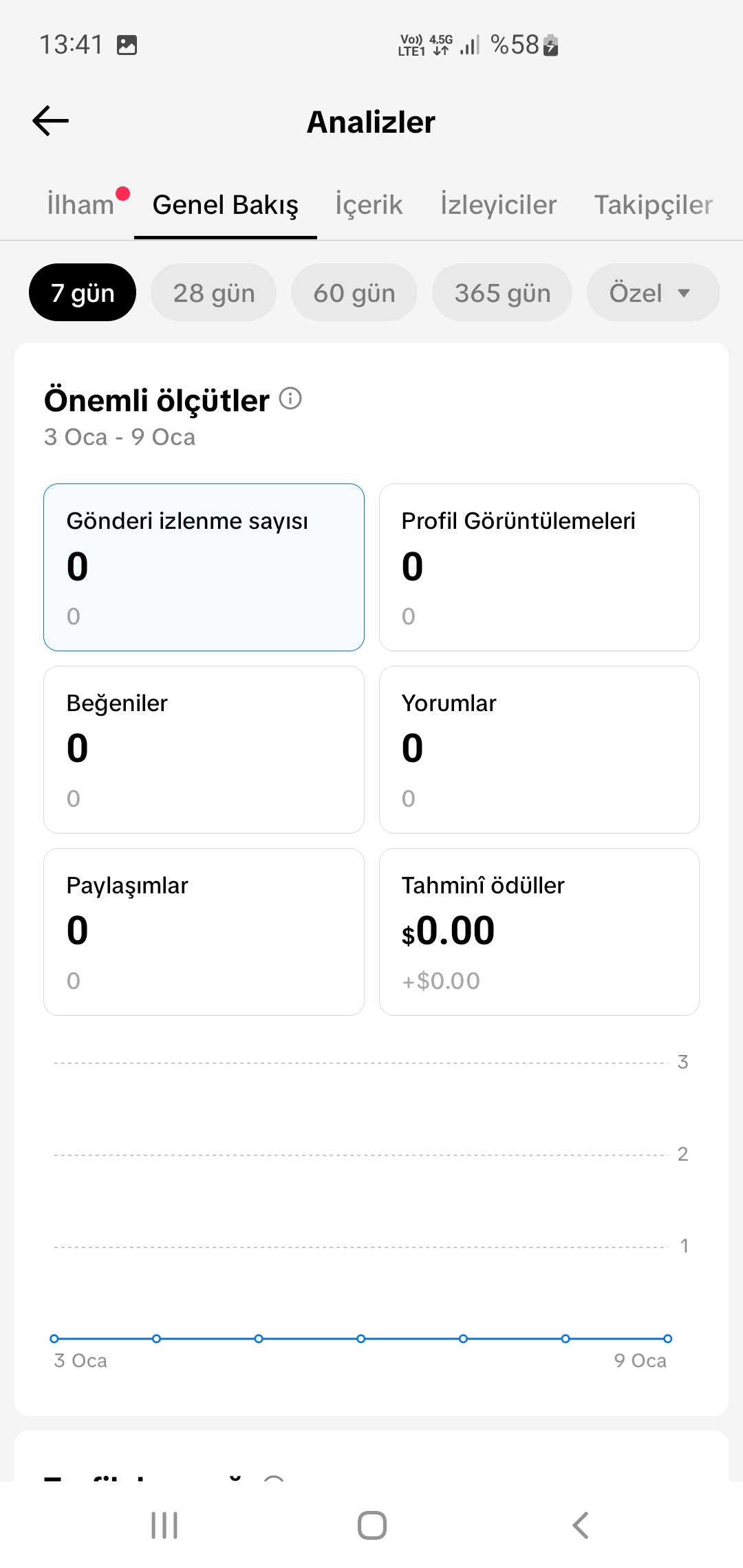Viewport: 743px width, 1568px height.
Task: Switch to the İlham tab
Action: click(80, 205)
